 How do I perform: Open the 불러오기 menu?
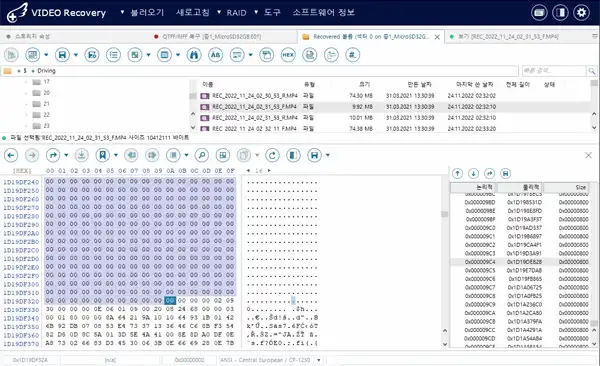click(147, 12)
